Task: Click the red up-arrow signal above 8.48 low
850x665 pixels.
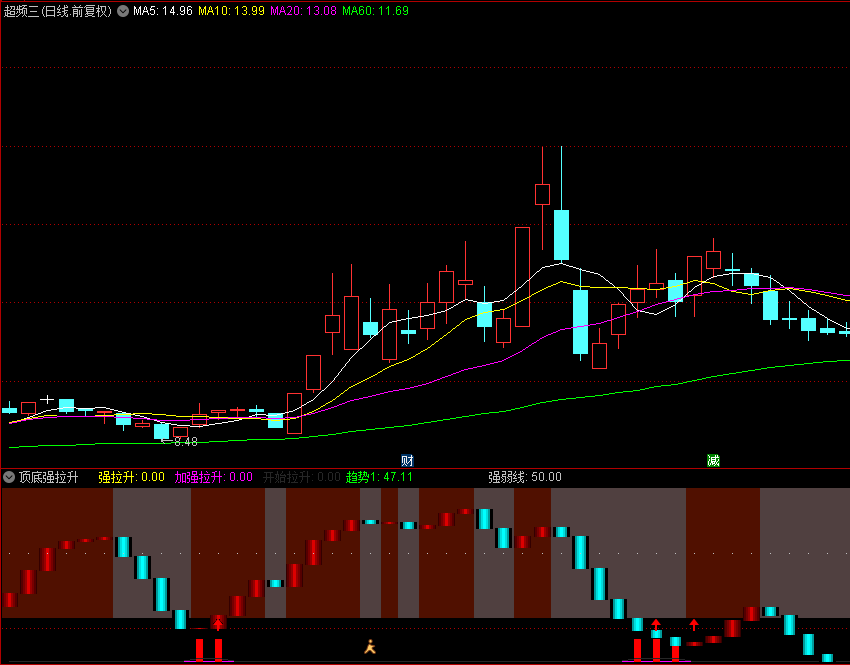Action: tap(218, 624)
